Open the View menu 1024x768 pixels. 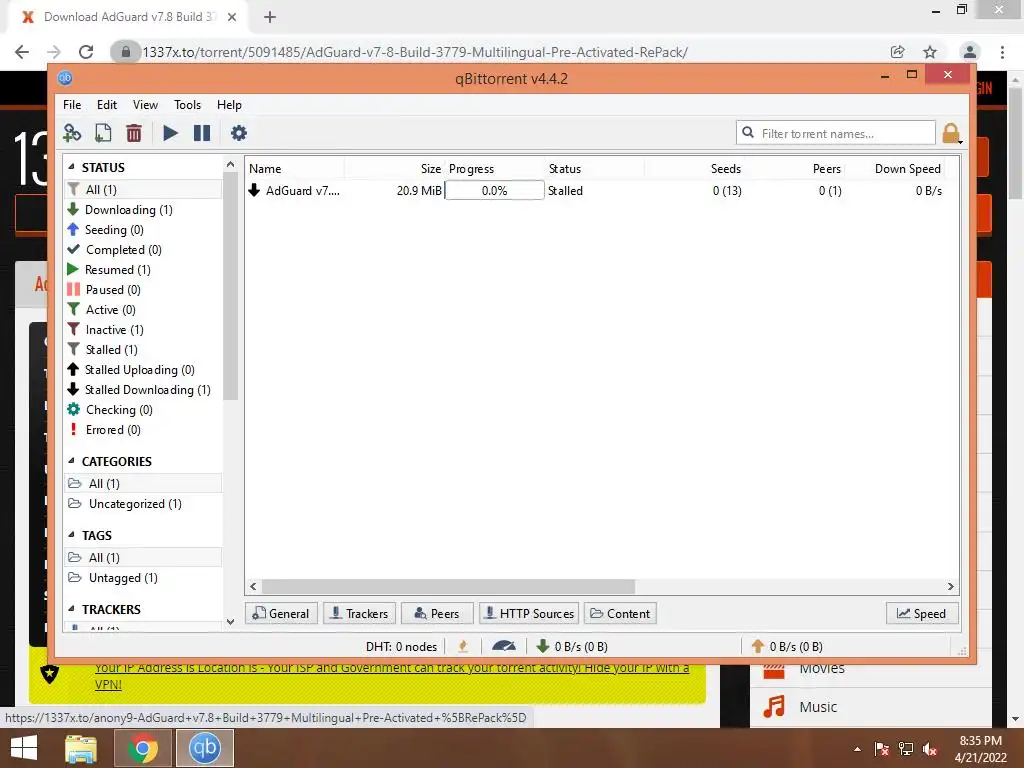[145, 104]
